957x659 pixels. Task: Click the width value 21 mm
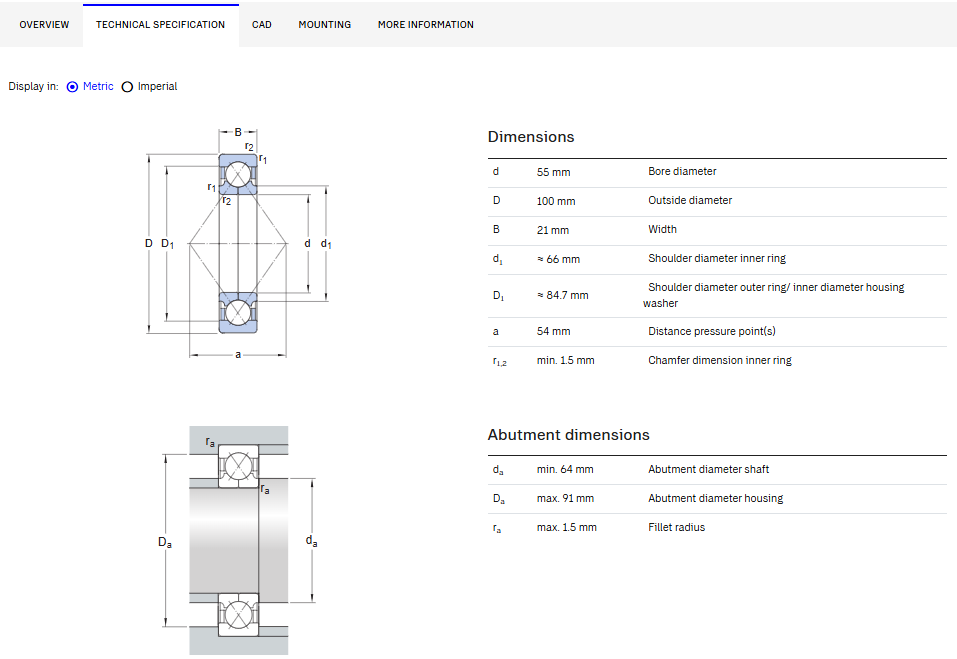click(553, 230)
